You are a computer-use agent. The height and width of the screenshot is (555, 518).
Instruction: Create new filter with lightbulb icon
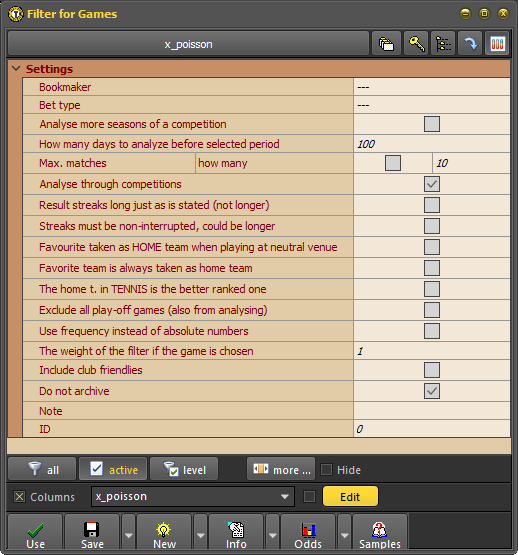tap(164, 533)
